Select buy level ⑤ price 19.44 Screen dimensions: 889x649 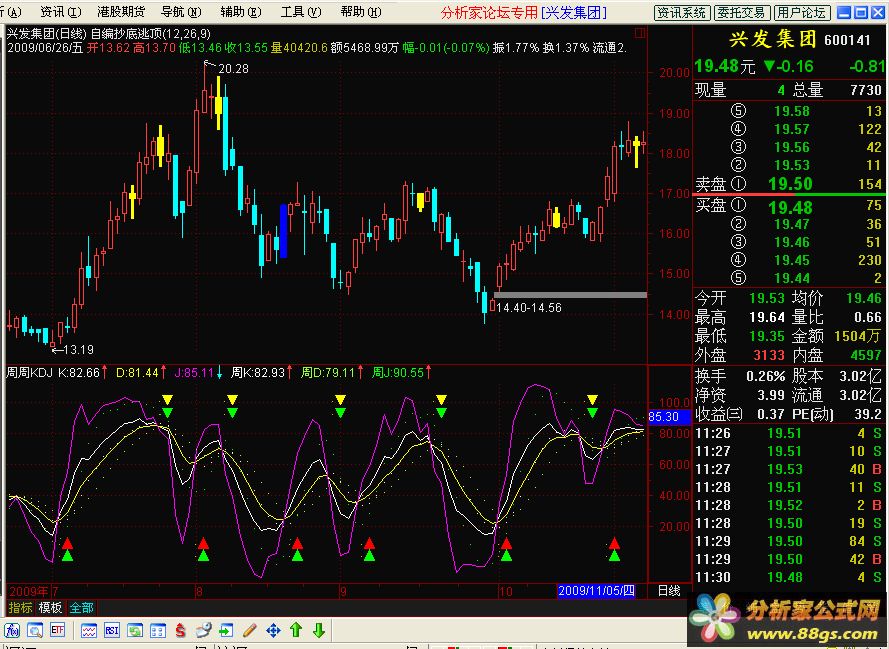[x=791, y=278]
